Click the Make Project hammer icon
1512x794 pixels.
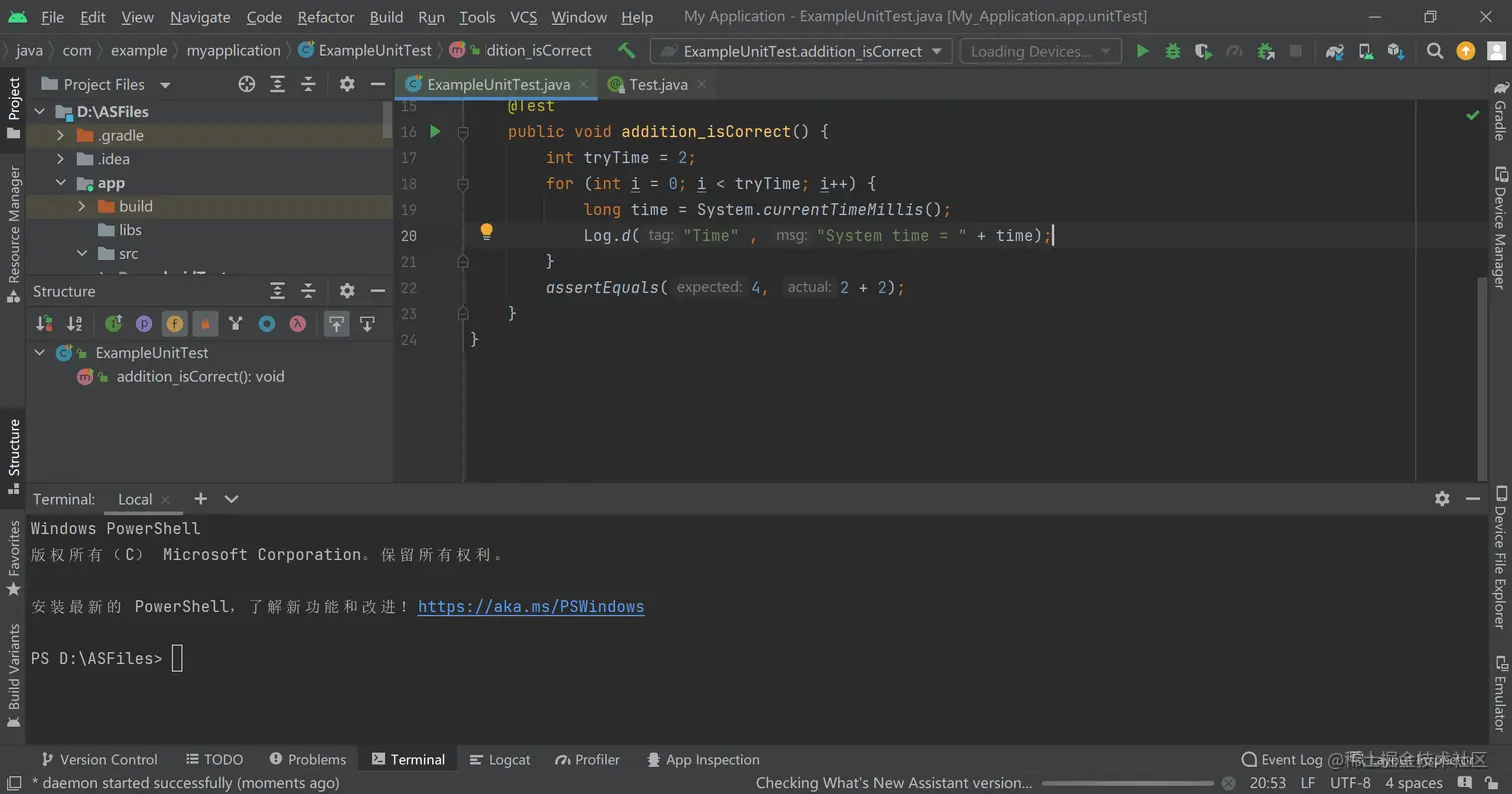[626, 51]
